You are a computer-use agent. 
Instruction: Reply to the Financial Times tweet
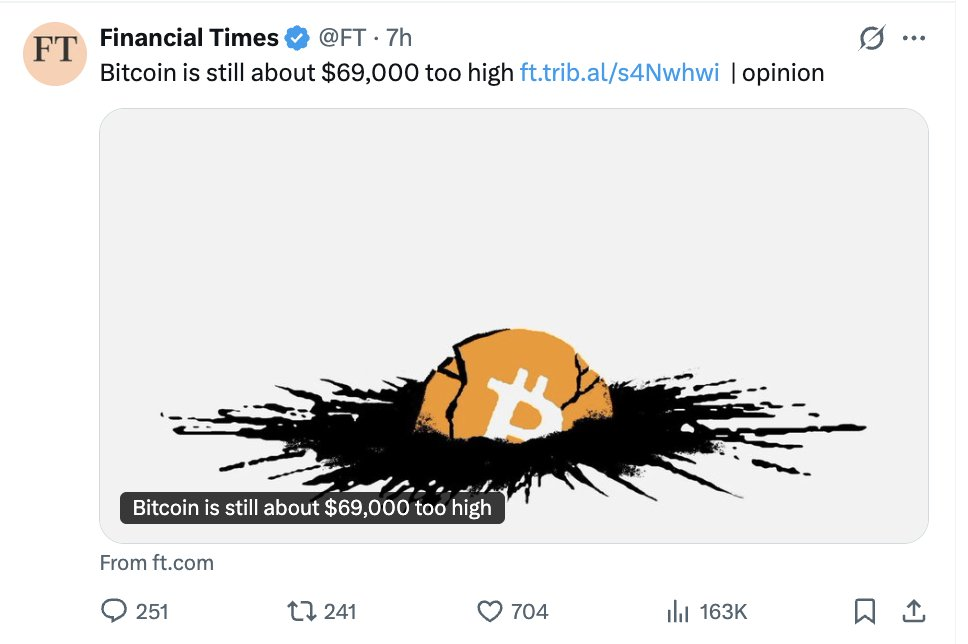(116, 610)
